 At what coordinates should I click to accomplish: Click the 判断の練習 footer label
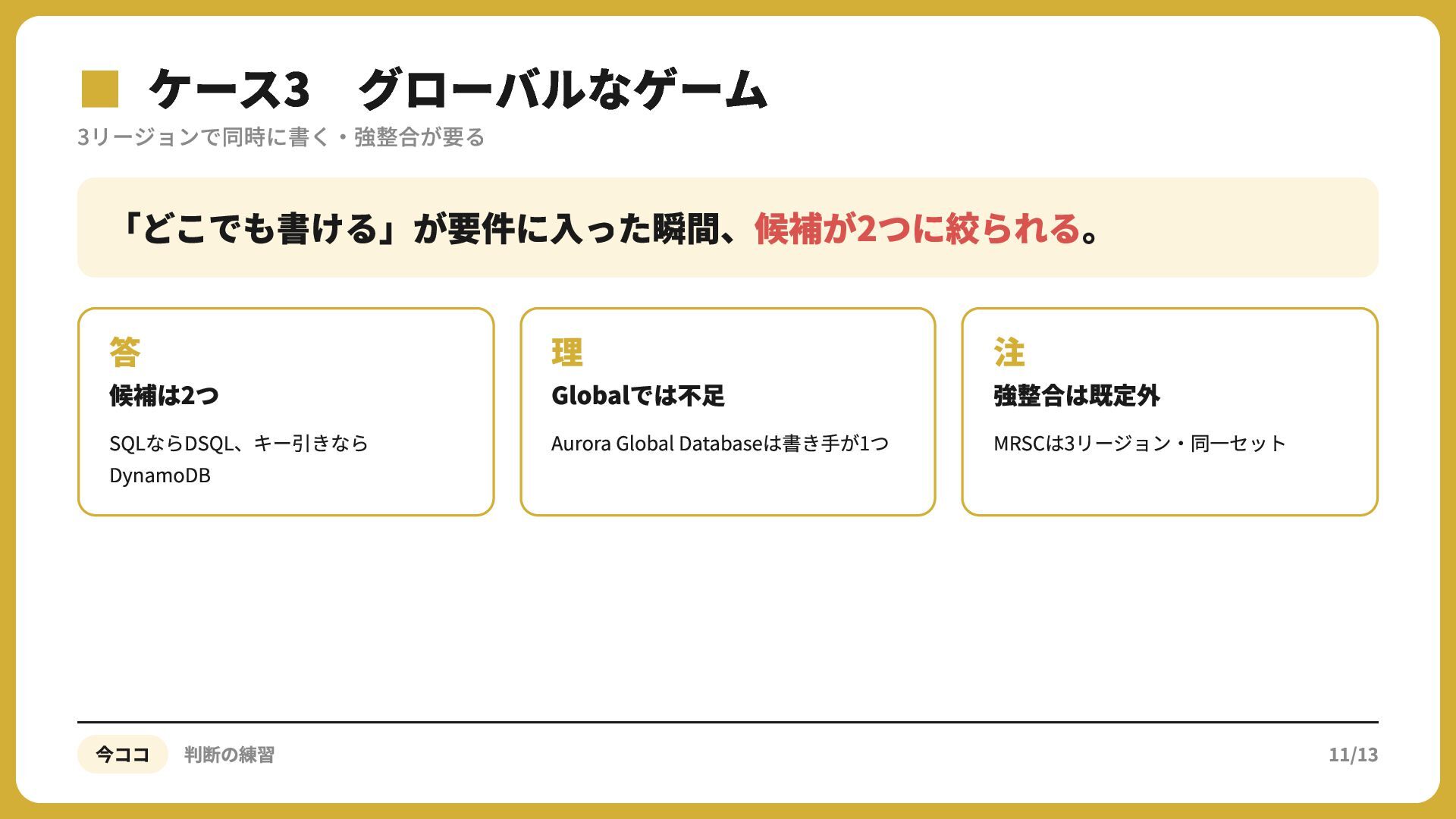[x=229, y=755]
